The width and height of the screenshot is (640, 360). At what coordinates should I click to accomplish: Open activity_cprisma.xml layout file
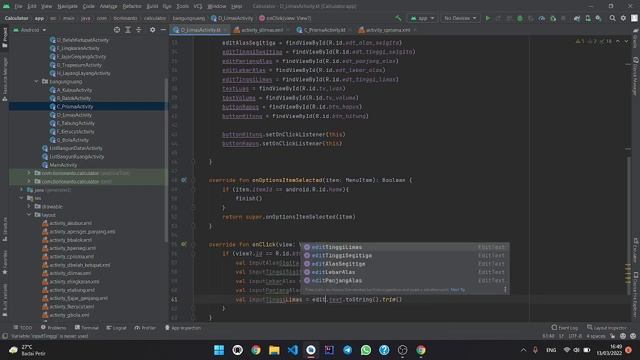tap(71, 257)
